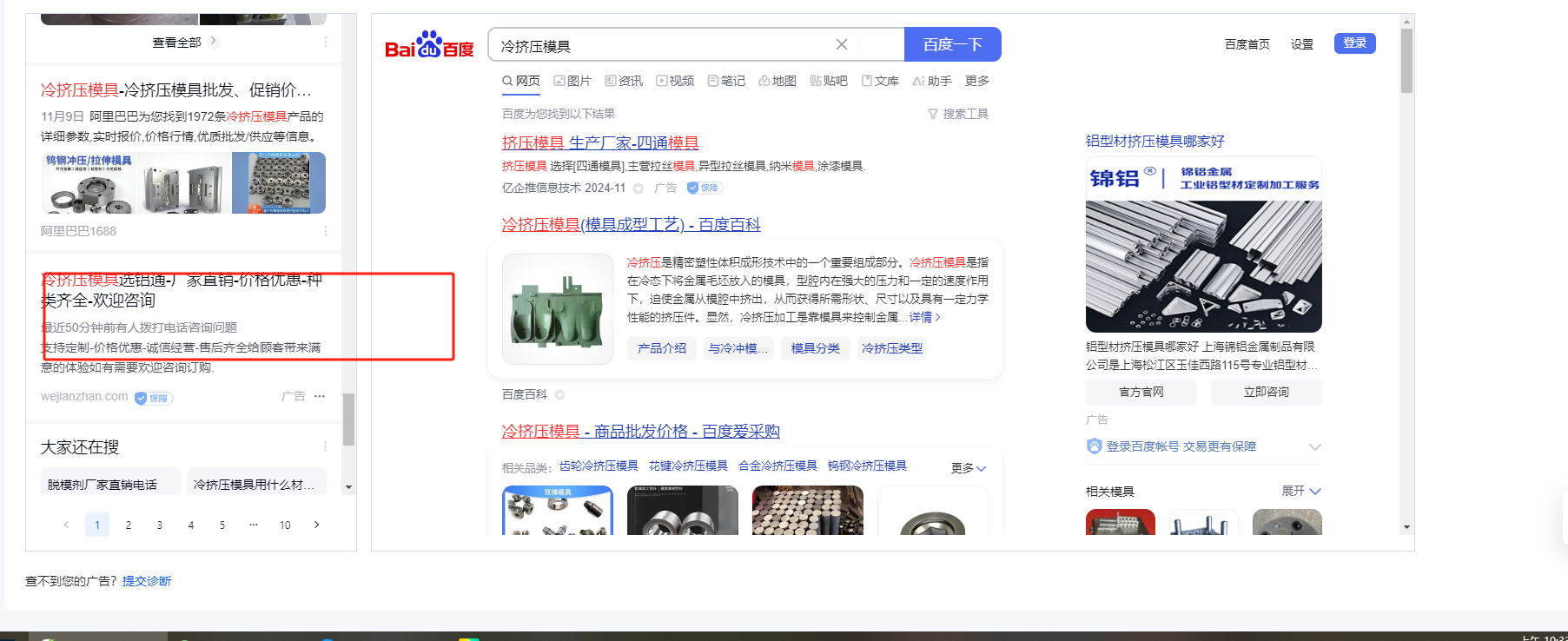Image resolution: width=1568 pixels, height=641 pixels.
Task: Click the 钨钢冲压/拉伸模具 thumbnail
Action: click(89, 183)
